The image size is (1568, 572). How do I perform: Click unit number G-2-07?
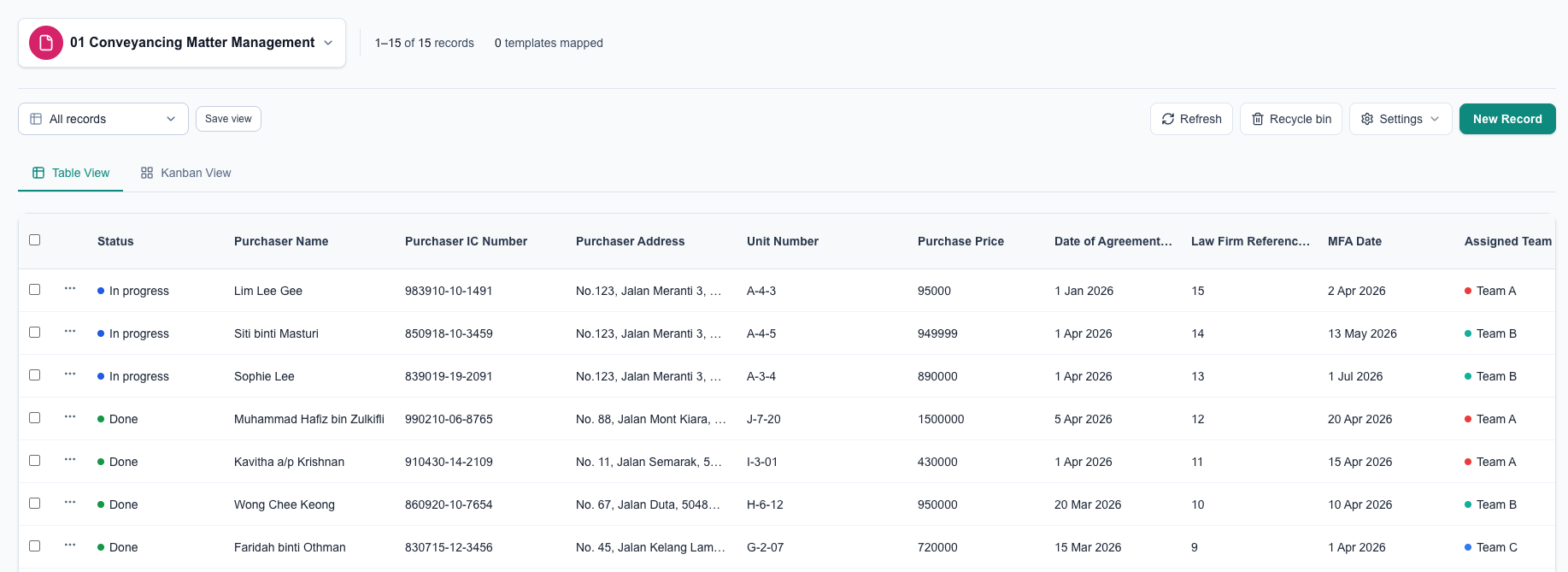(765, 547)
